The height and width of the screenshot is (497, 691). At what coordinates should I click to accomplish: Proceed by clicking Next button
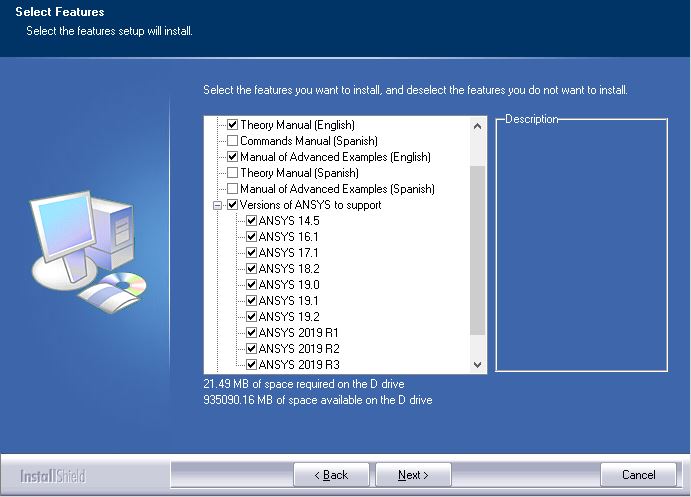[x=412, y=475]
